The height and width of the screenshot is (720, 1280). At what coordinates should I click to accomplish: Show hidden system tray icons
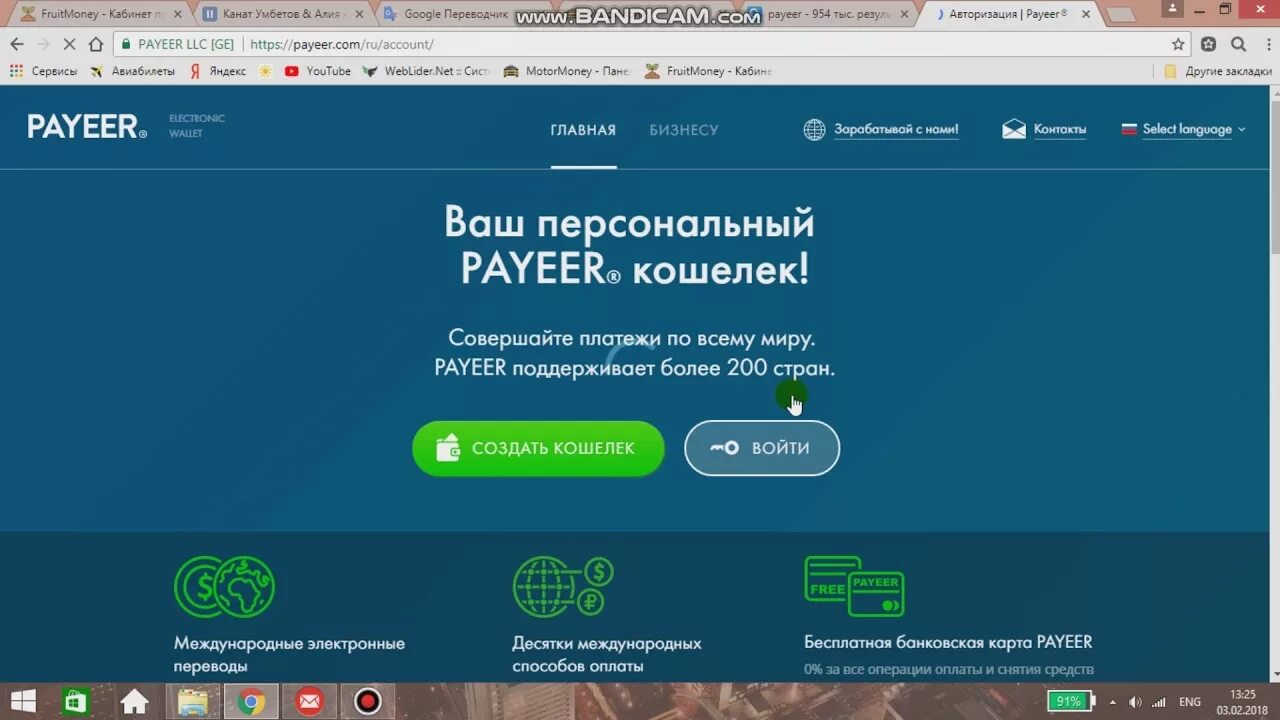point(1112,702)
